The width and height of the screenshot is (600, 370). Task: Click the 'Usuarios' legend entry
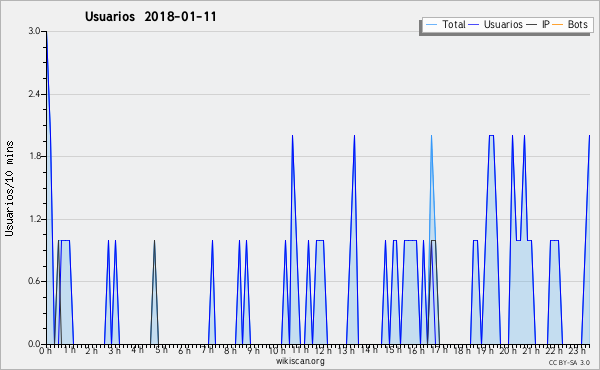tap(503, 24)
